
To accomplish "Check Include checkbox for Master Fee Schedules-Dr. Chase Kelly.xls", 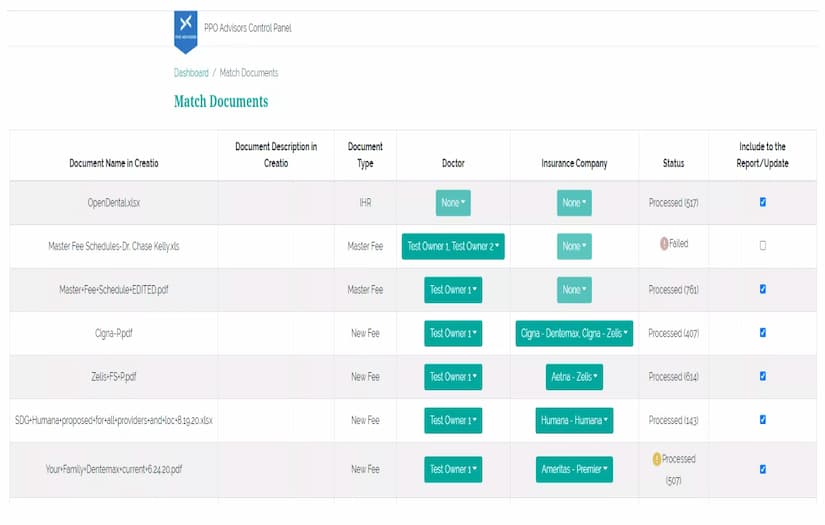I will pos(763,246).
